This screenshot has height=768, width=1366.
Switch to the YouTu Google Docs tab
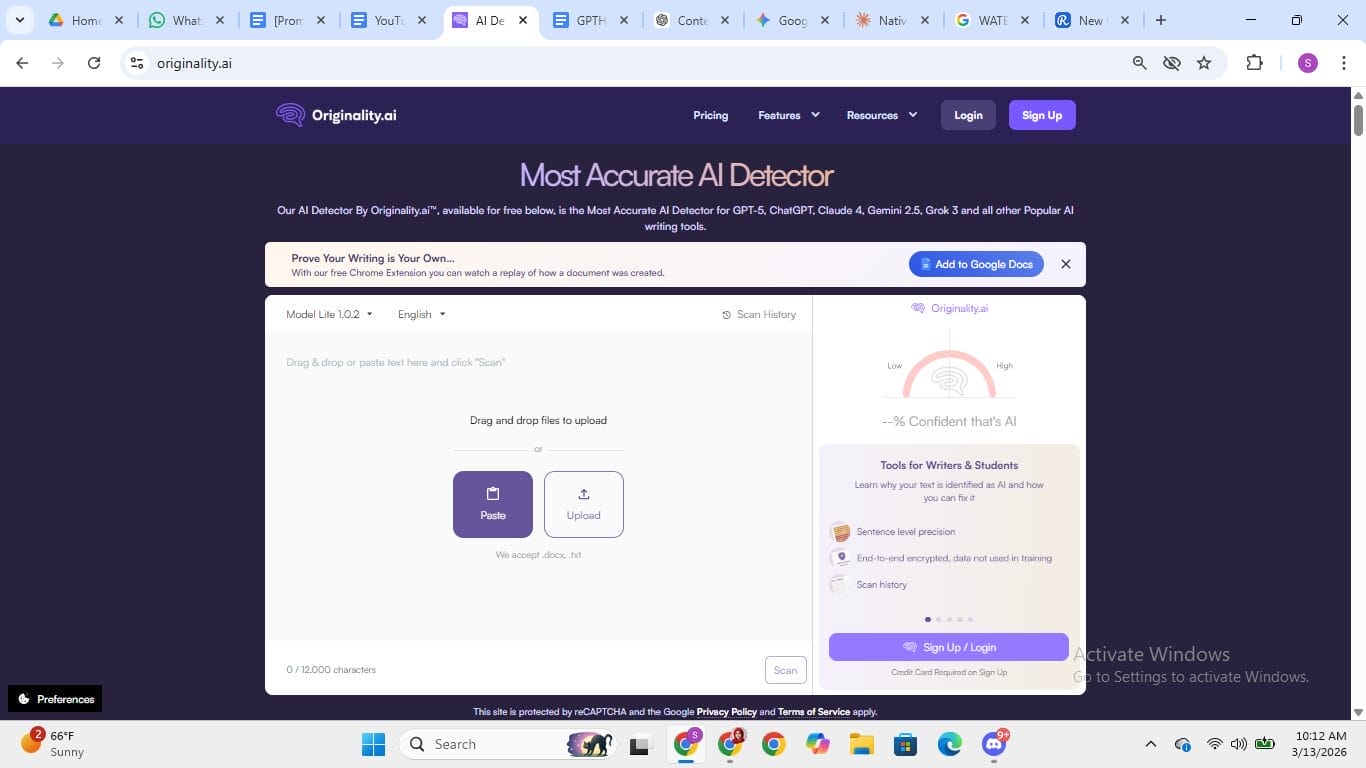(388, 20)
